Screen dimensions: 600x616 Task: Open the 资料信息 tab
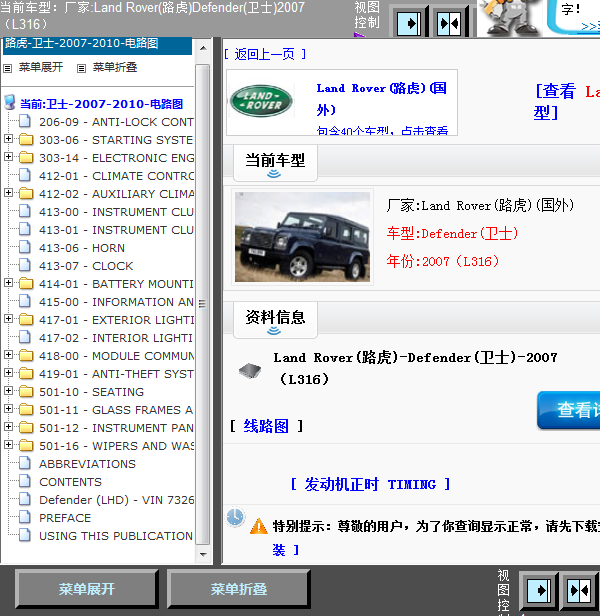275,320
